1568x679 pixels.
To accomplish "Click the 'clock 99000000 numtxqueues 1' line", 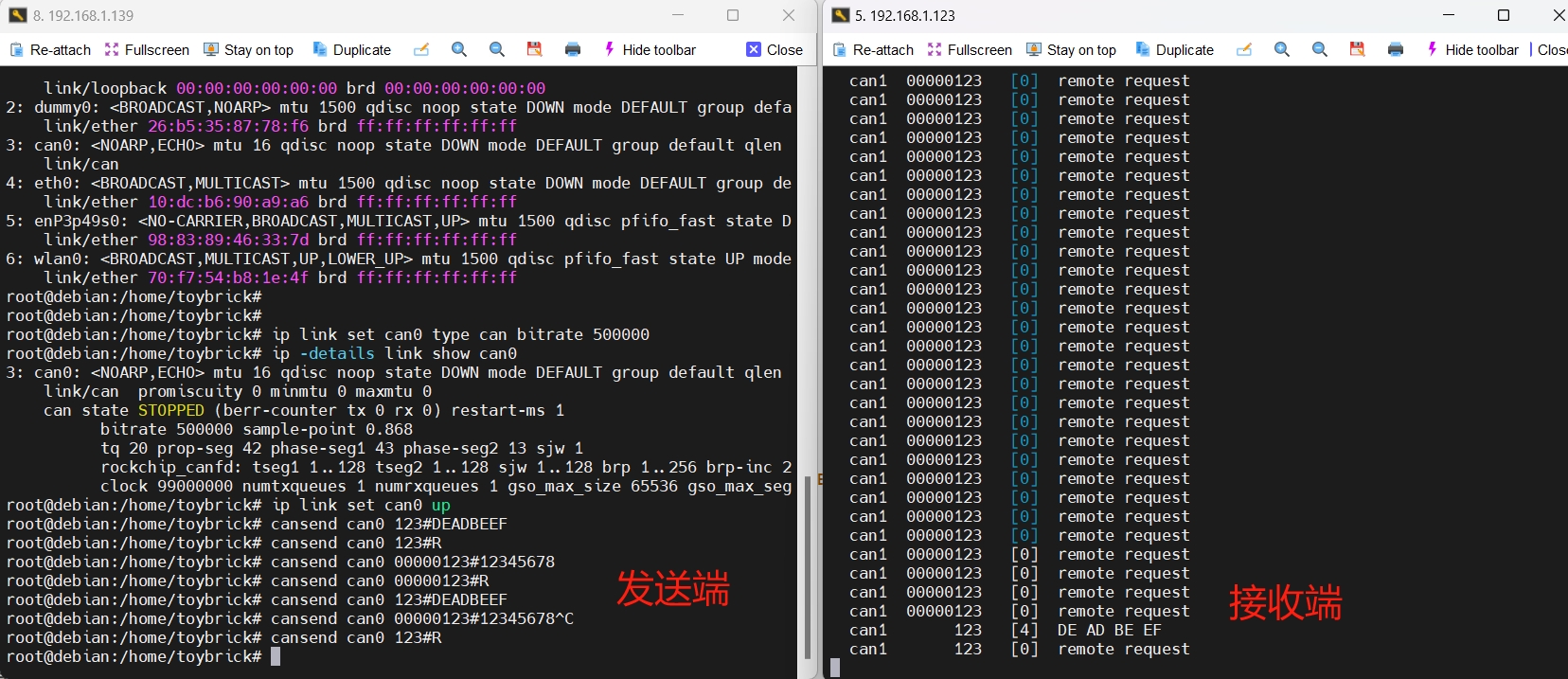I will point(446,486).
